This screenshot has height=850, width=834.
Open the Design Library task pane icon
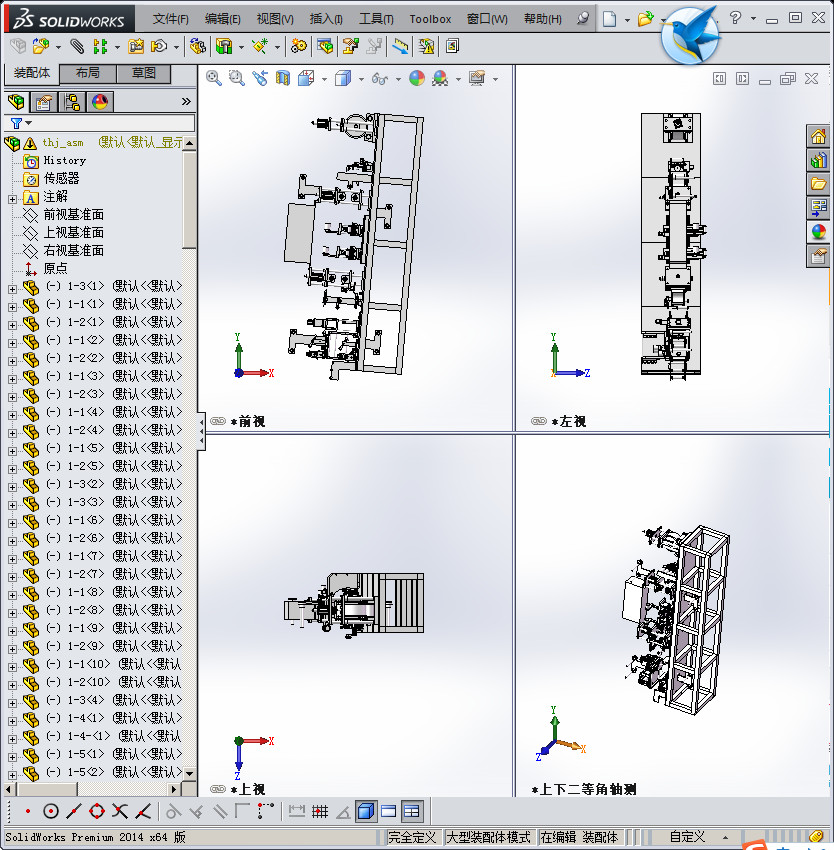coord(818,159)
